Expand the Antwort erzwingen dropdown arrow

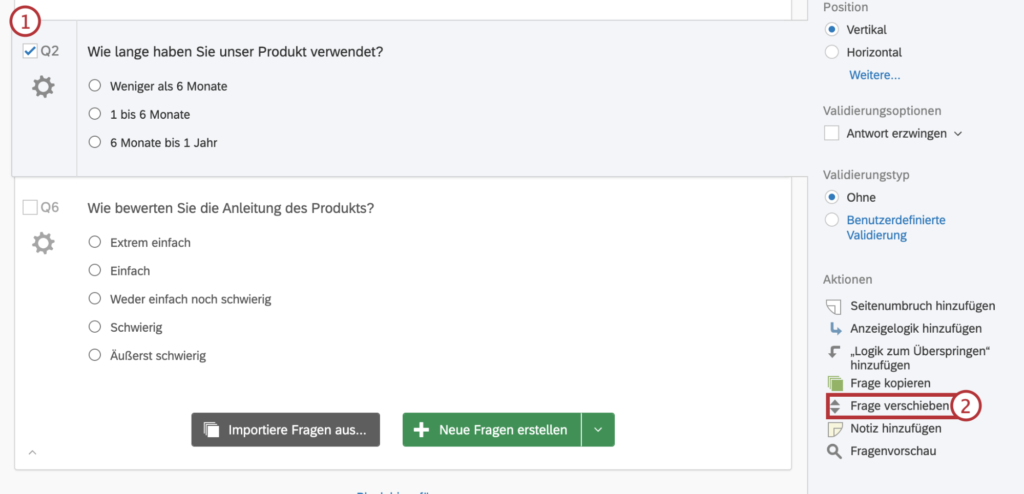coord(958,133)
